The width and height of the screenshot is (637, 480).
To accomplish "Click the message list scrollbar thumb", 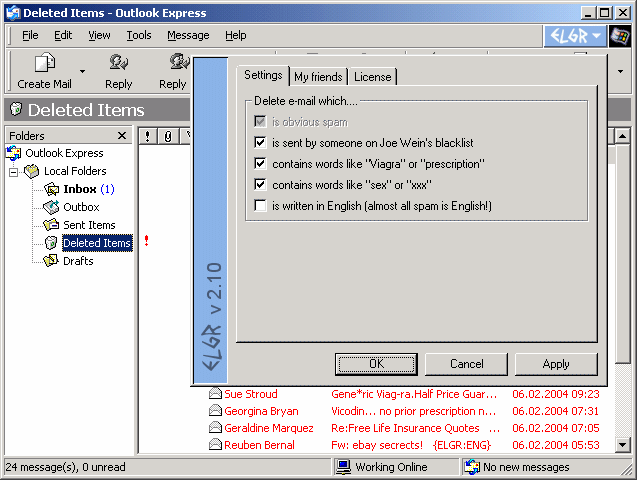I will (x=622, y=254).
